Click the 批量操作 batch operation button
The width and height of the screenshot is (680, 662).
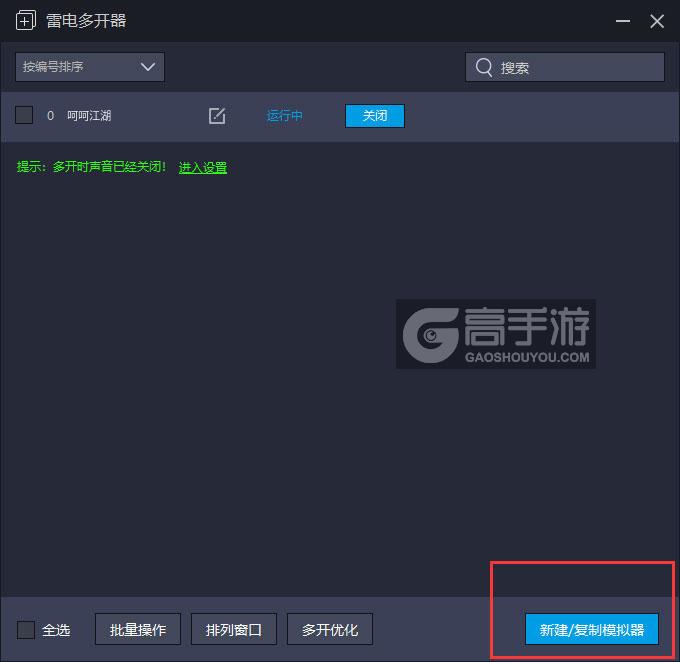[138, 629]
